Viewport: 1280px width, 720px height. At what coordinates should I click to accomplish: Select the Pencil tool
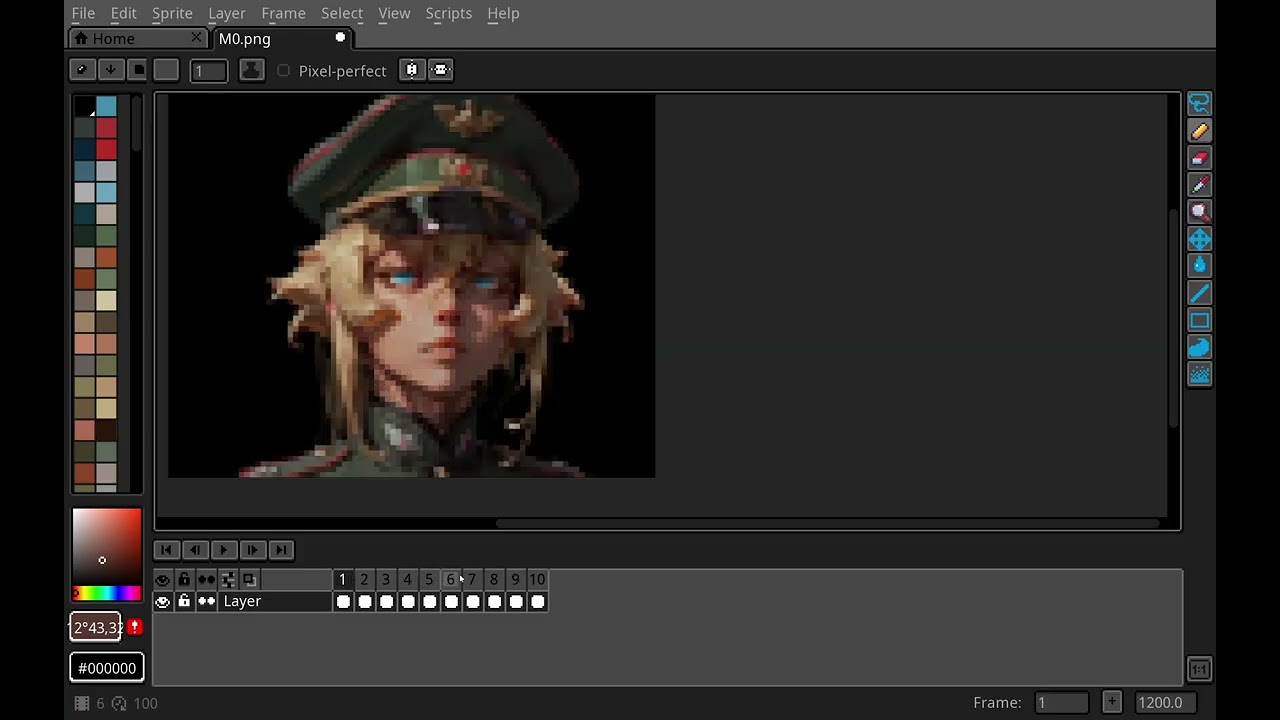tap(1199, 131)
